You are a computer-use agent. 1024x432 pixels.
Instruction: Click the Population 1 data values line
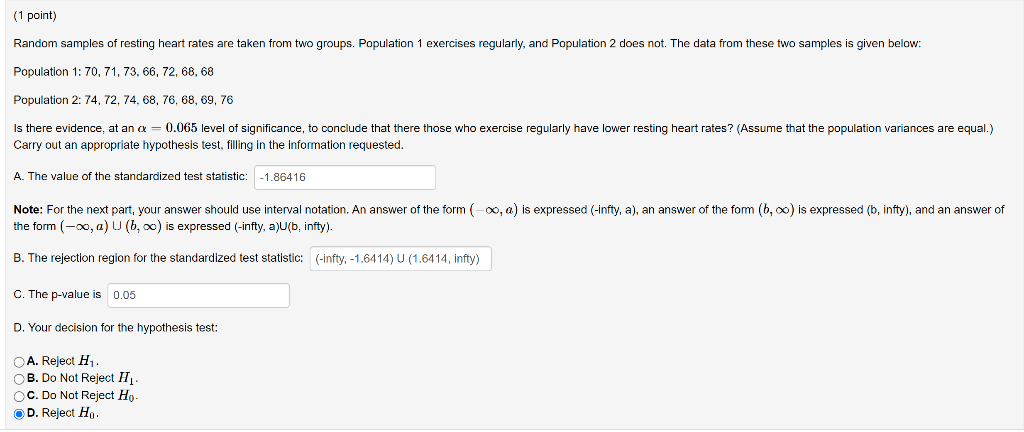point(114,71)
